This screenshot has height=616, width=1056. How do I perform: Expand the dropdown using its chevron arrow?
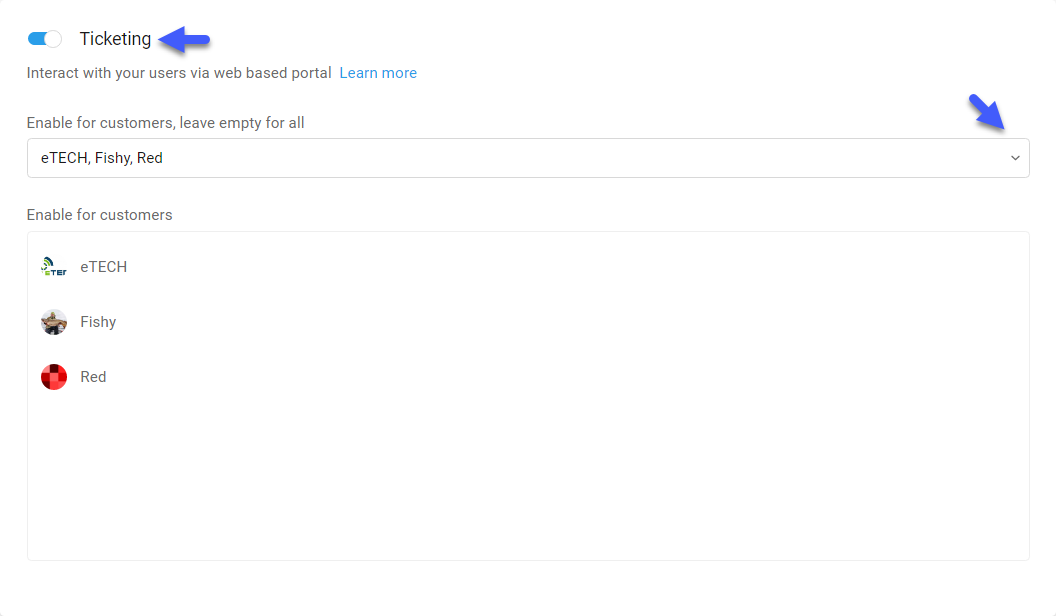pyautogui.click(x=1015, y=158)
